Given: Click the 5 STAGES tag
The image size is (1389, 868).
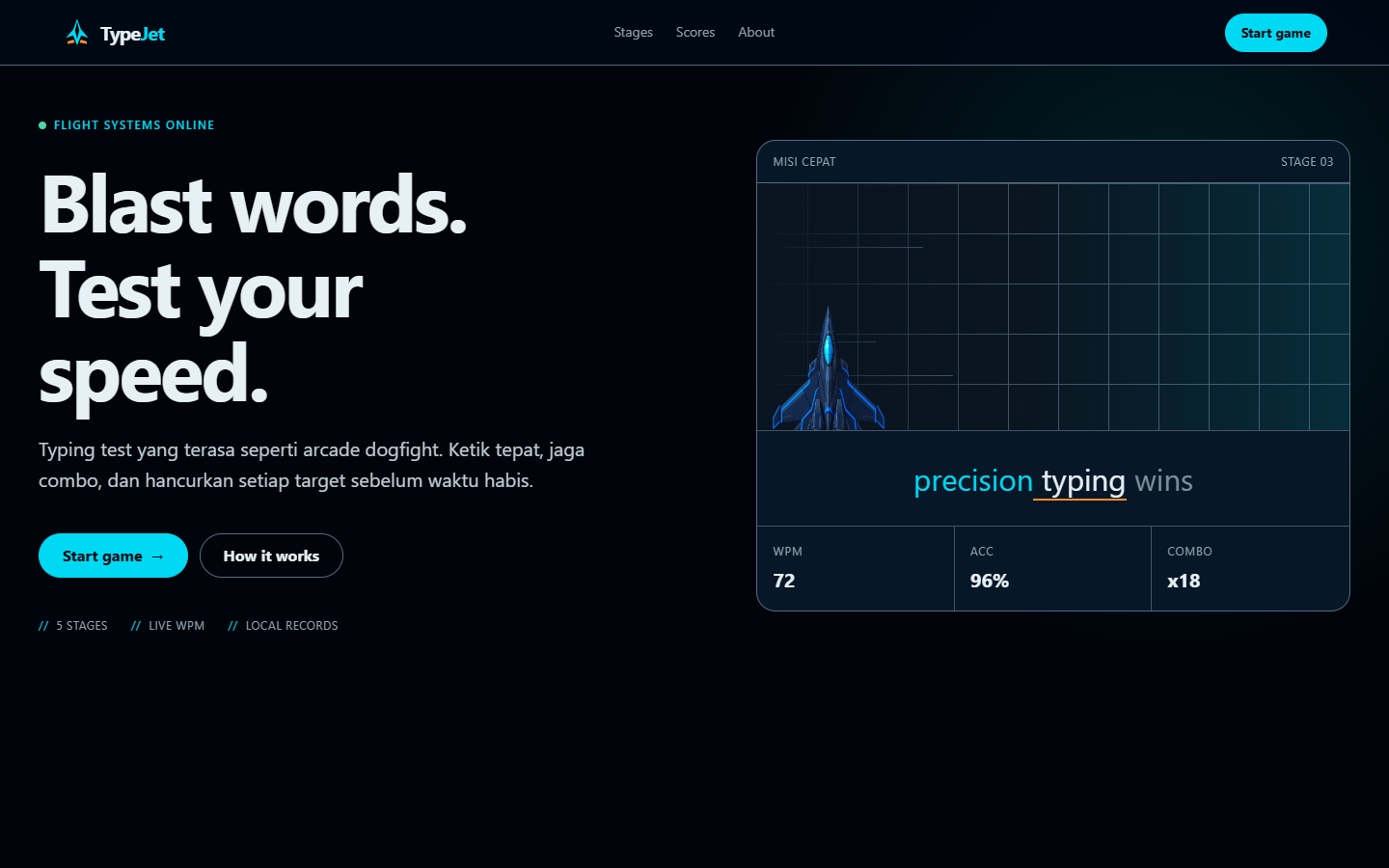Looking at the screenshot, I should pos(81,626).
